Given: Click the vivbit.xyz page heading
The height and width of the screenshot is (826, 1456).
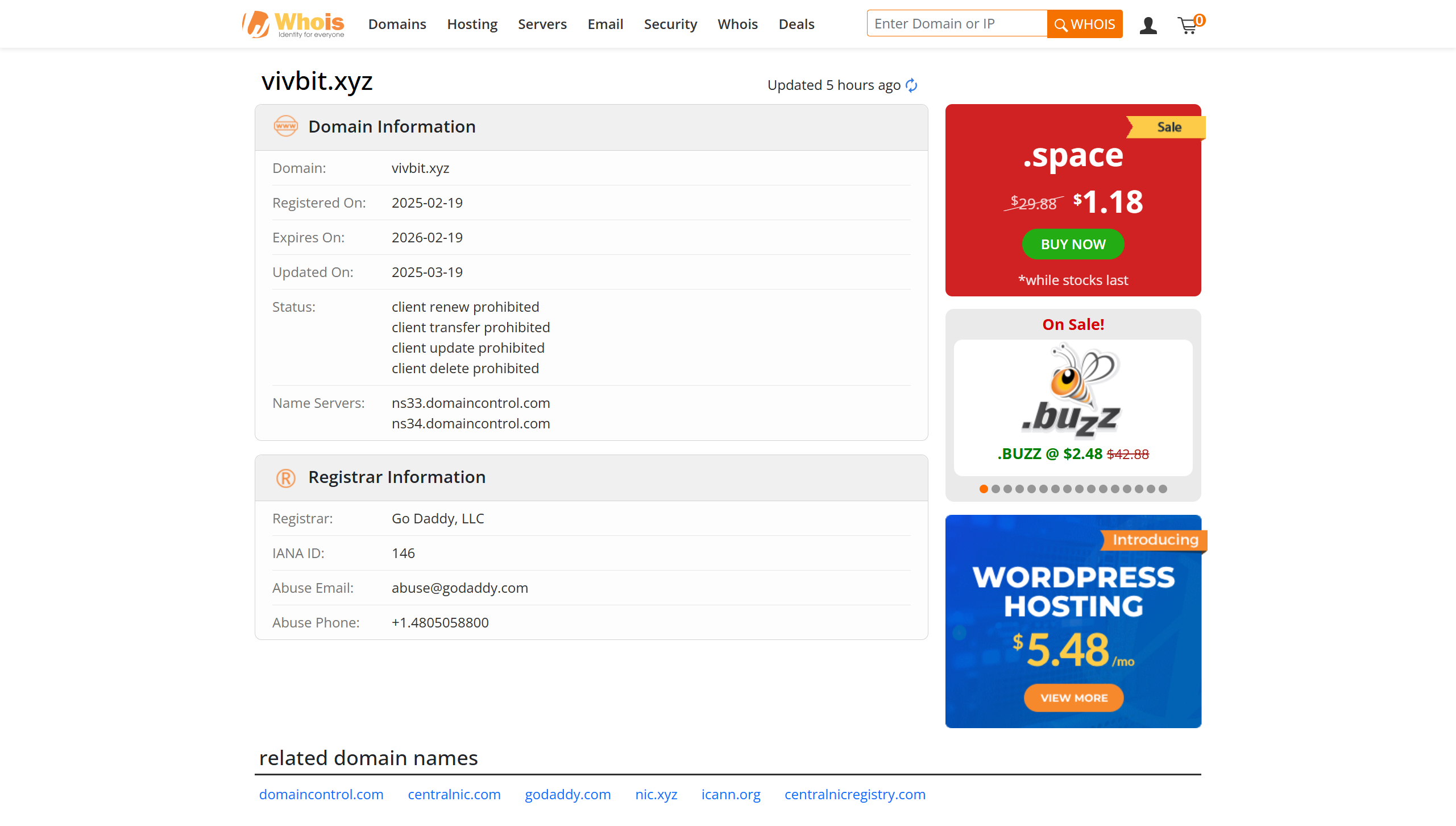Looking at the screenshot, I should point(317,81).
